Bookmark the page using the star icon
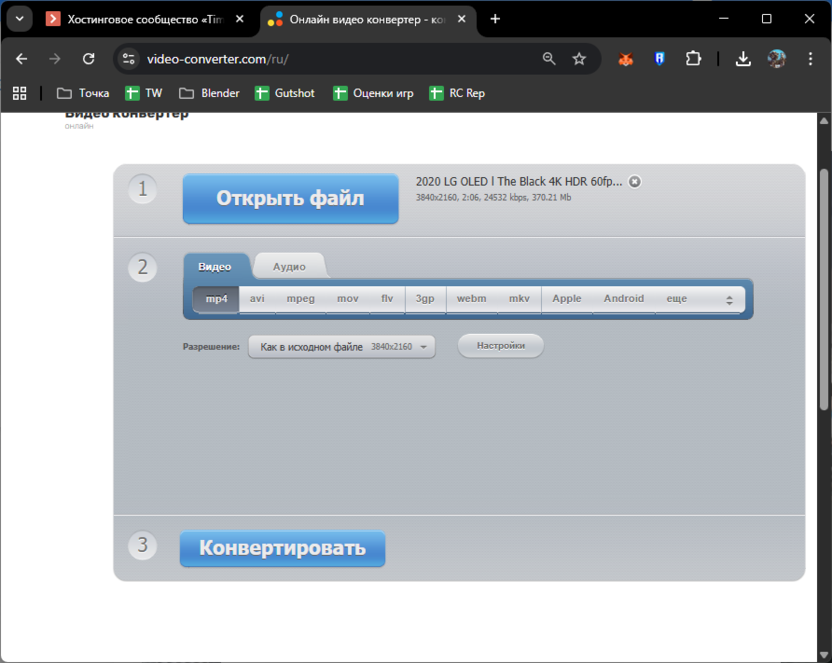Viewport: 832px width, 663px height. (x=580, y=59)
